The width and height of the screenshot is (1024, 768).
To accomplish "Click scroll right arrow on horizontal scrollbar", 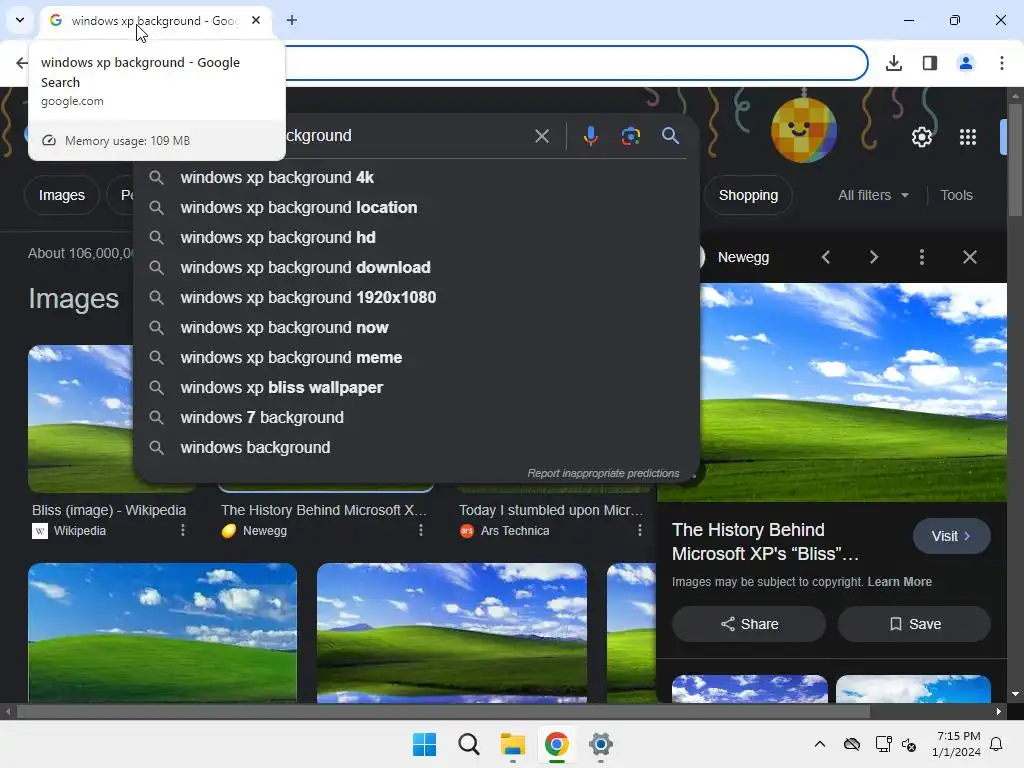I will pos(999,712).
